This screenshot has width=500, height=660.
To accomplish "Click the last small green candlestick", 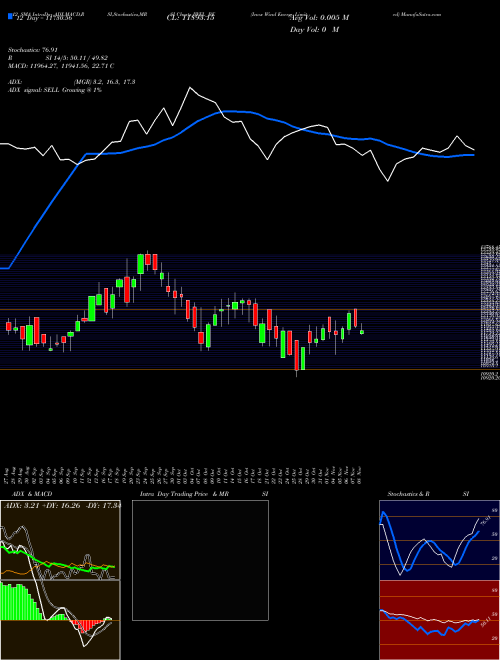I will pos(362,332).
